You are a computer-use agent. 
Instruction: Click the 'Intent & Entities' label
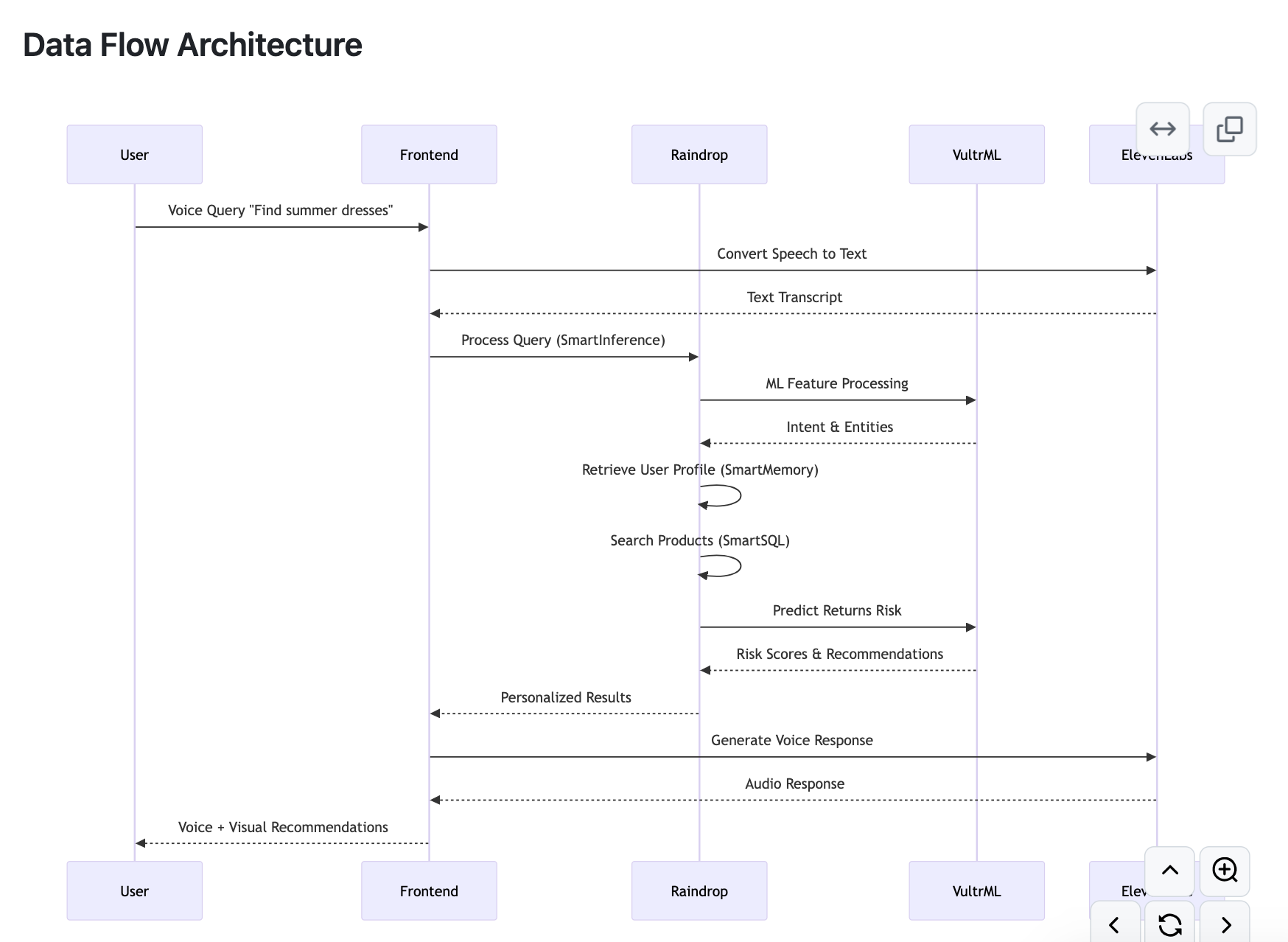point(839,427)
